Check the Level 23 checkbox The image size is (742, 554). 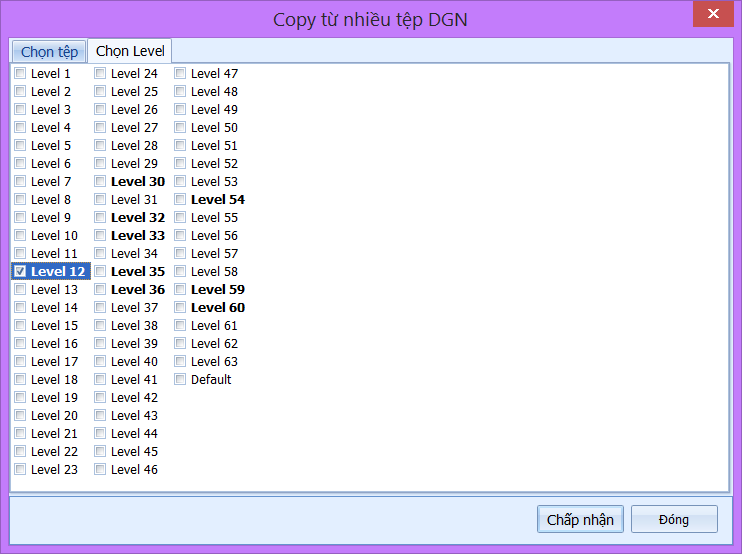point(20,469)
